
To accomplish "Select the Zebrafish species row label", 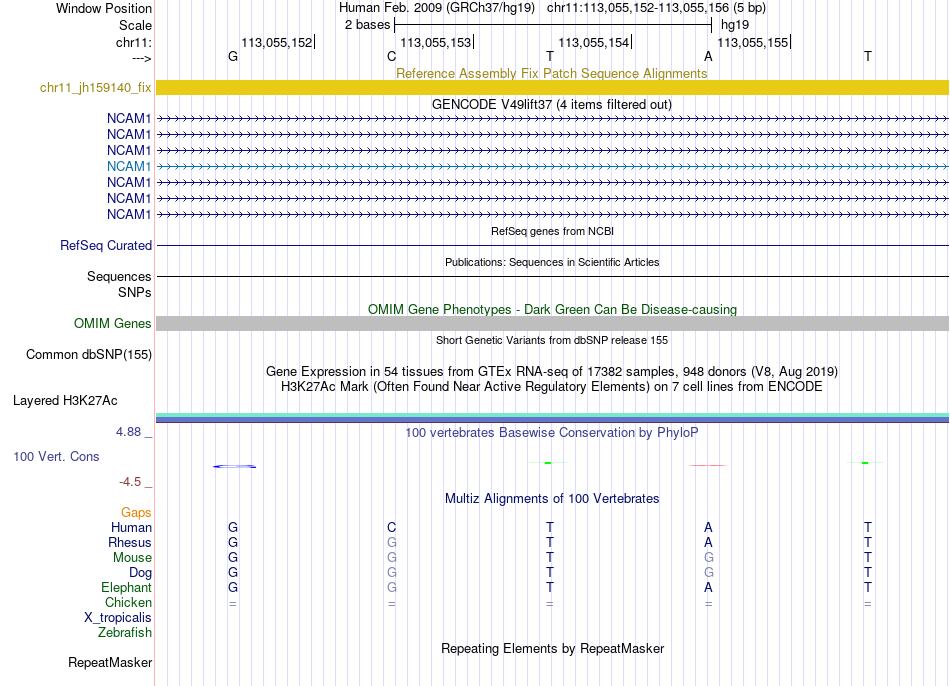I will (x=125, y=632).
